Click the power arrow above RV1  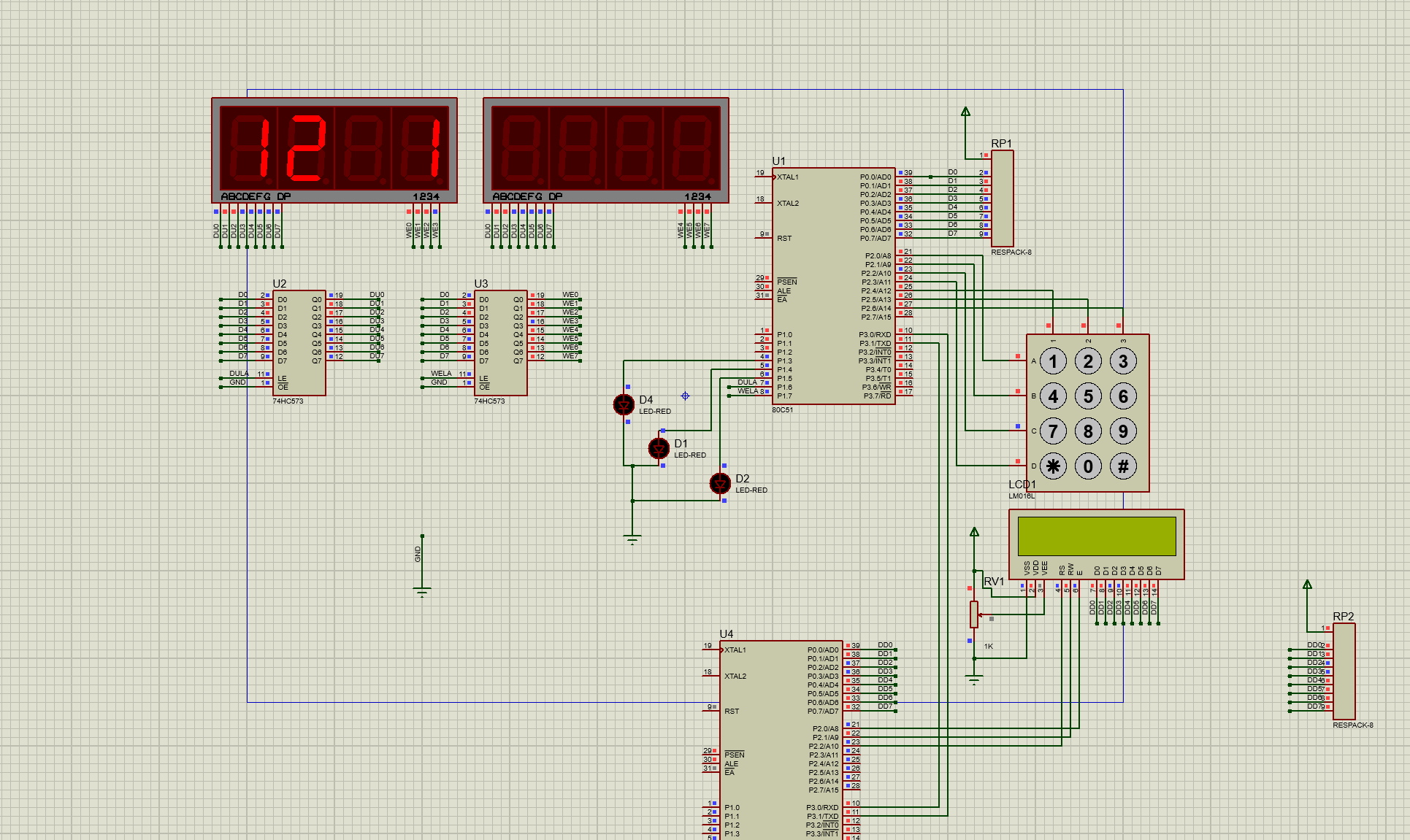pos(974,532)
